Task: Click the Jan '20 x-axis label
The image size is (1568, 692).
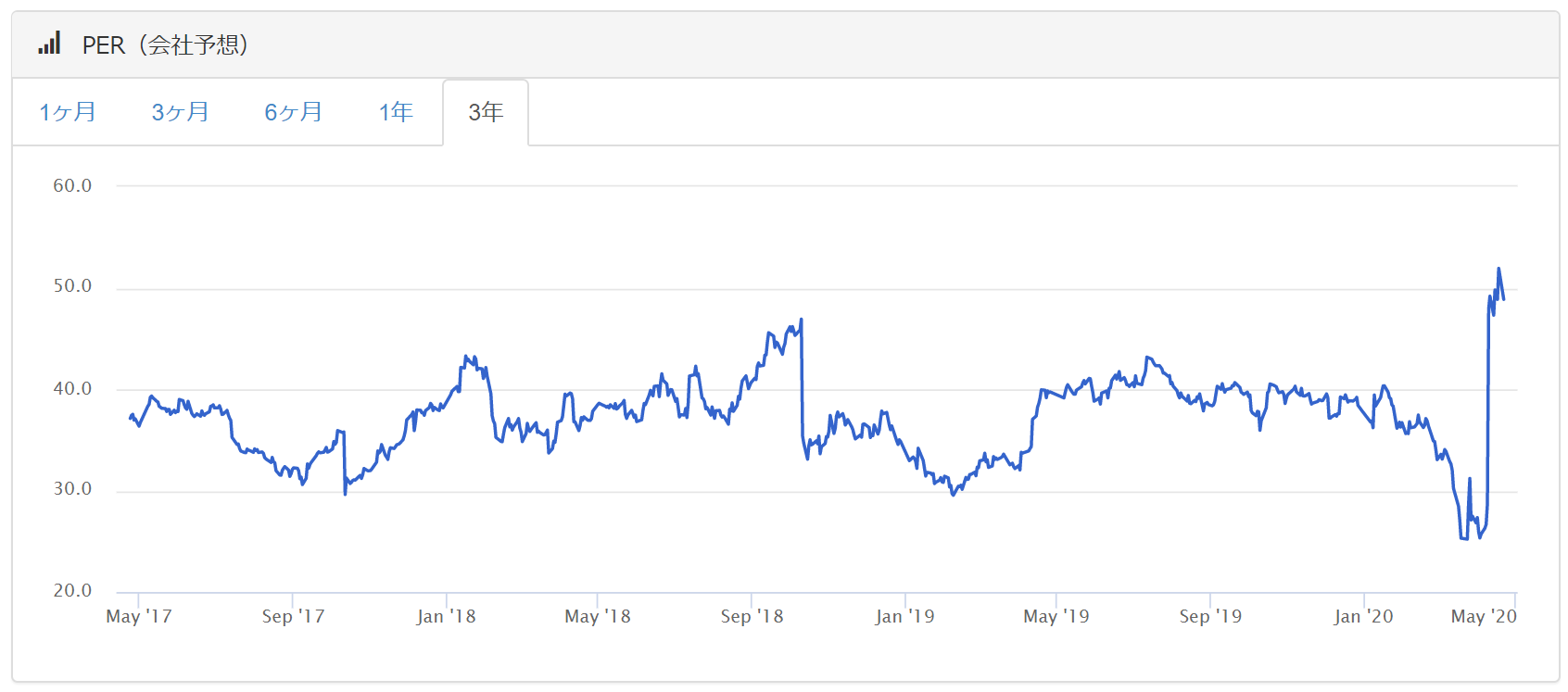Action: click(x=1363, y=617)
